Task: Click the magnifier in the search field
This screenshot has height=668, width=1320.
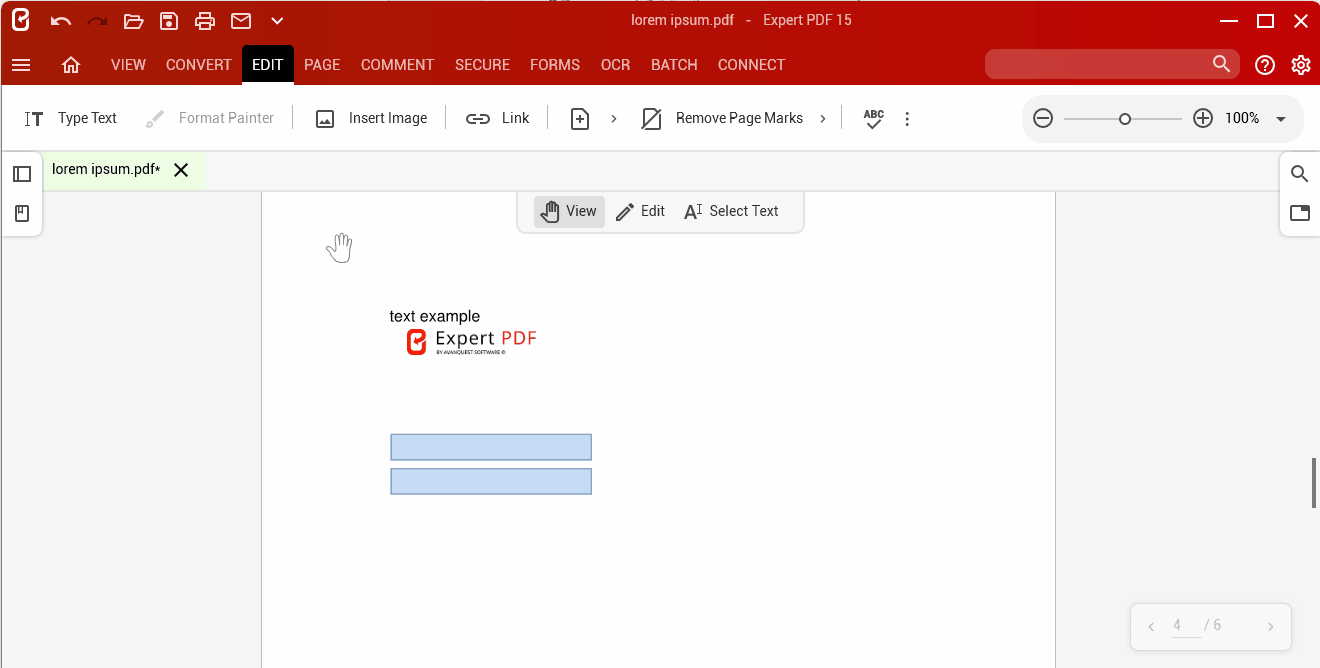Action: point(1221,64)
